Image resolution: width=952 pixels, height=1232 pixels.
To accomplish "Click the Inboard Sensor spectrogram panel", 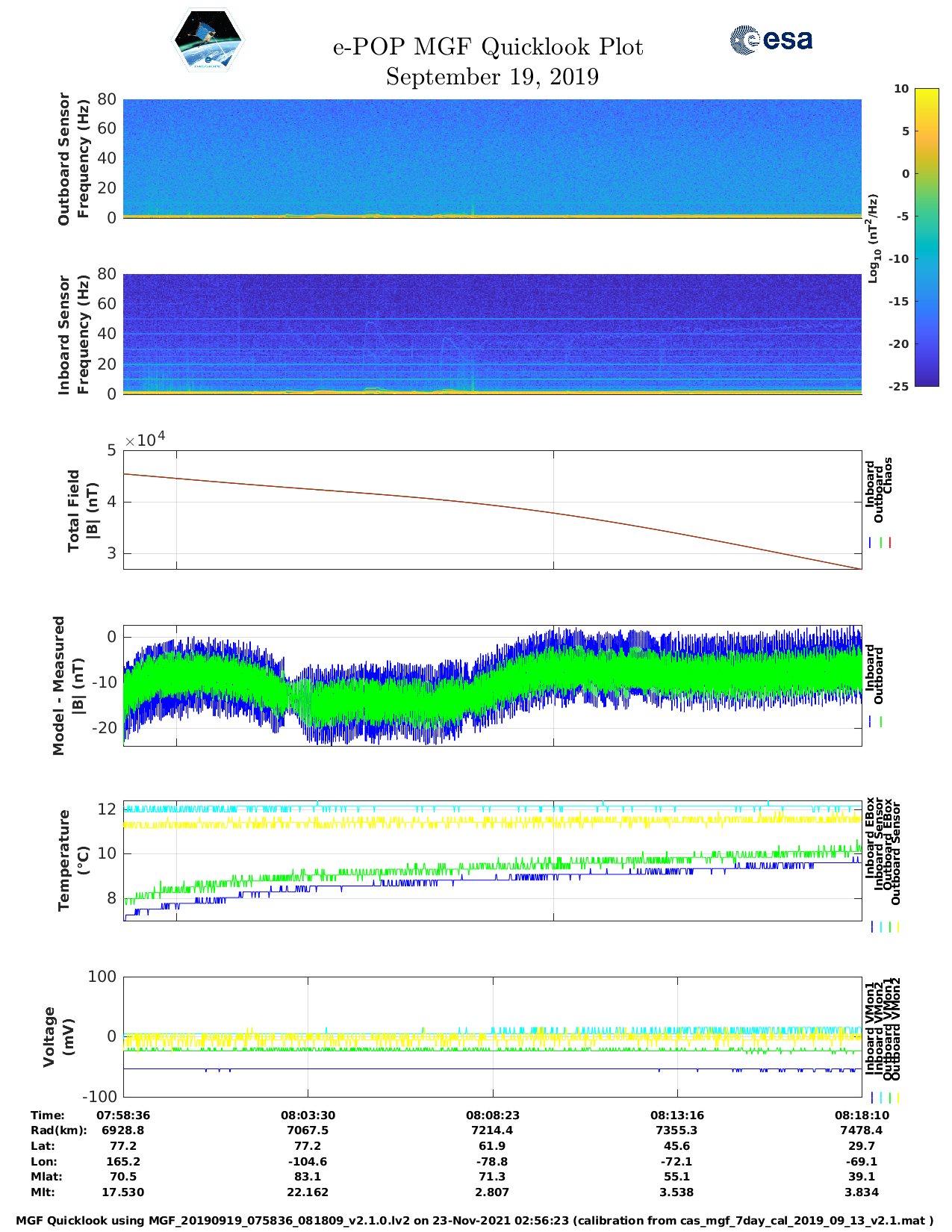I will tap(492, 334).
